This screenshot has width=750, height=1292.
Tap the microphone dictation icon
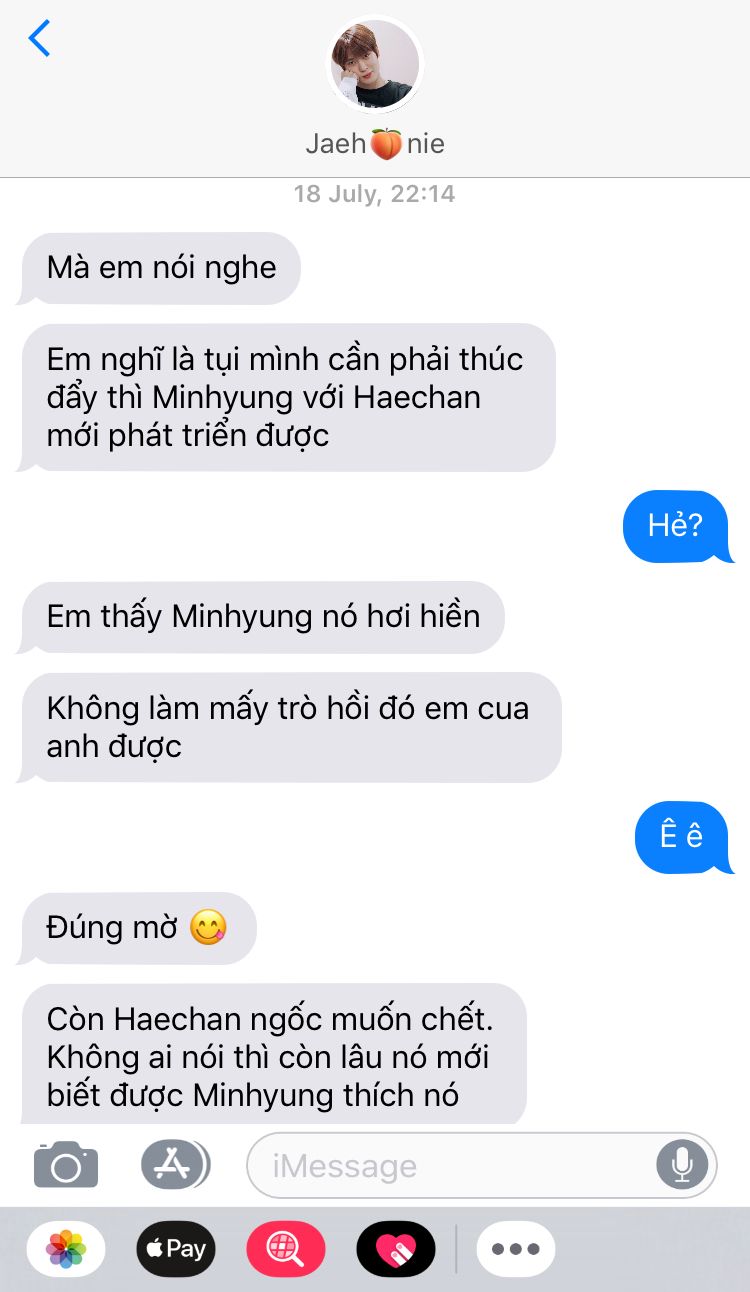(x=682, y=1165)
